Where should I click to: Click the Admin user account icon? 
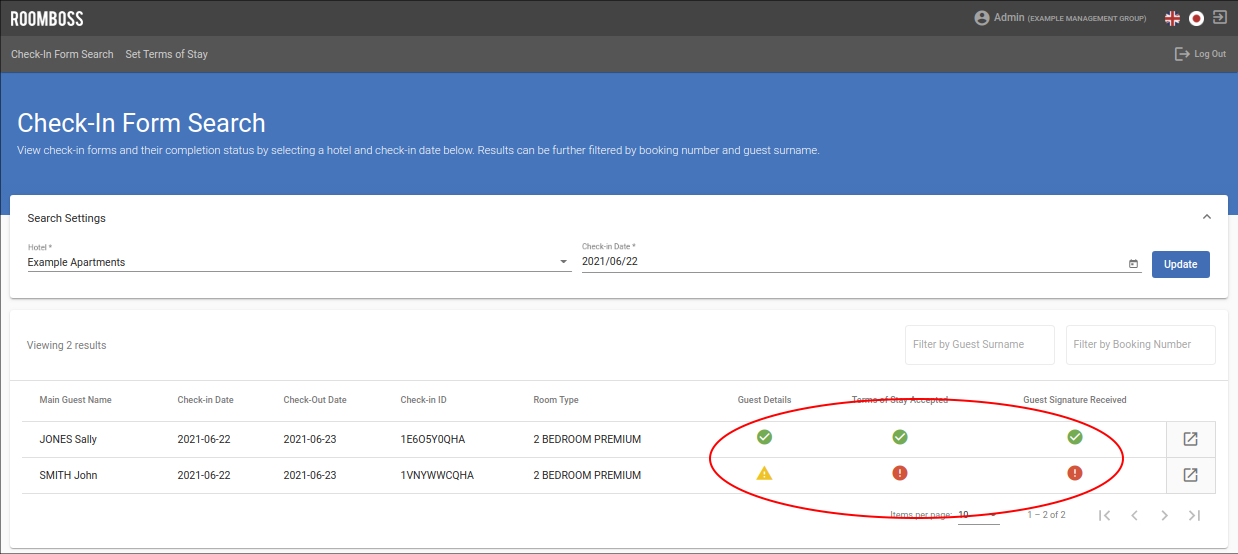(x=982, y=18)
